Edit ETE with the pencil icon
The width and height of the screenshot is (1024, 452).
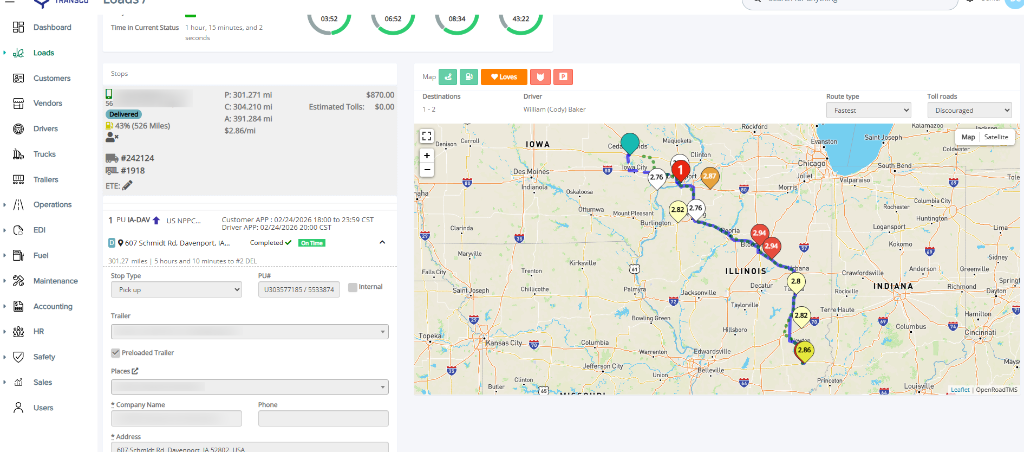(127, 186)
